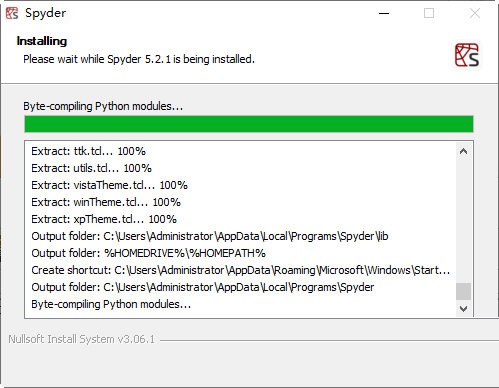Click the scrollbar track above the thumb
499x388 pixels.
pos(463,221)
